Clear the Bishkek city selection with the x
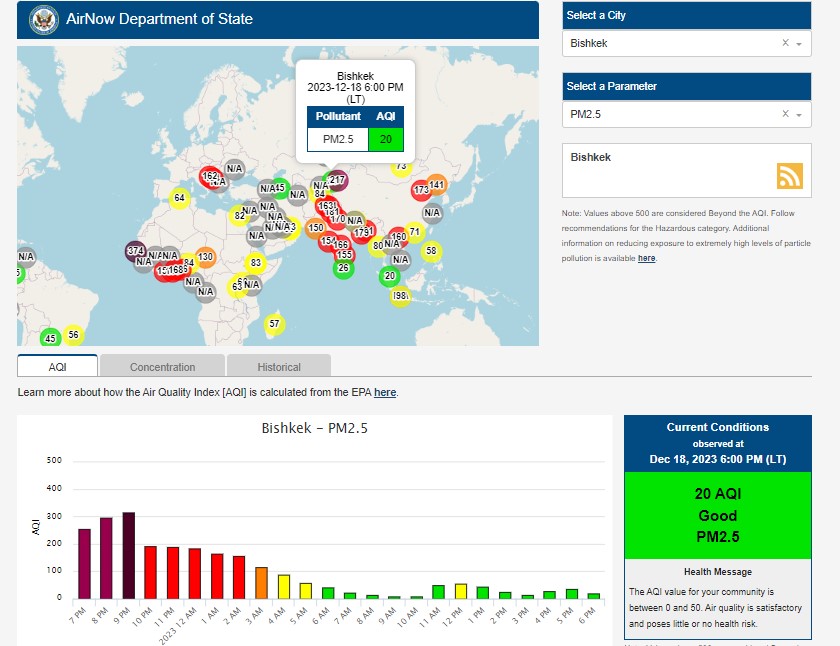This screenshot has height=646, width=840. tap(785, 43)
